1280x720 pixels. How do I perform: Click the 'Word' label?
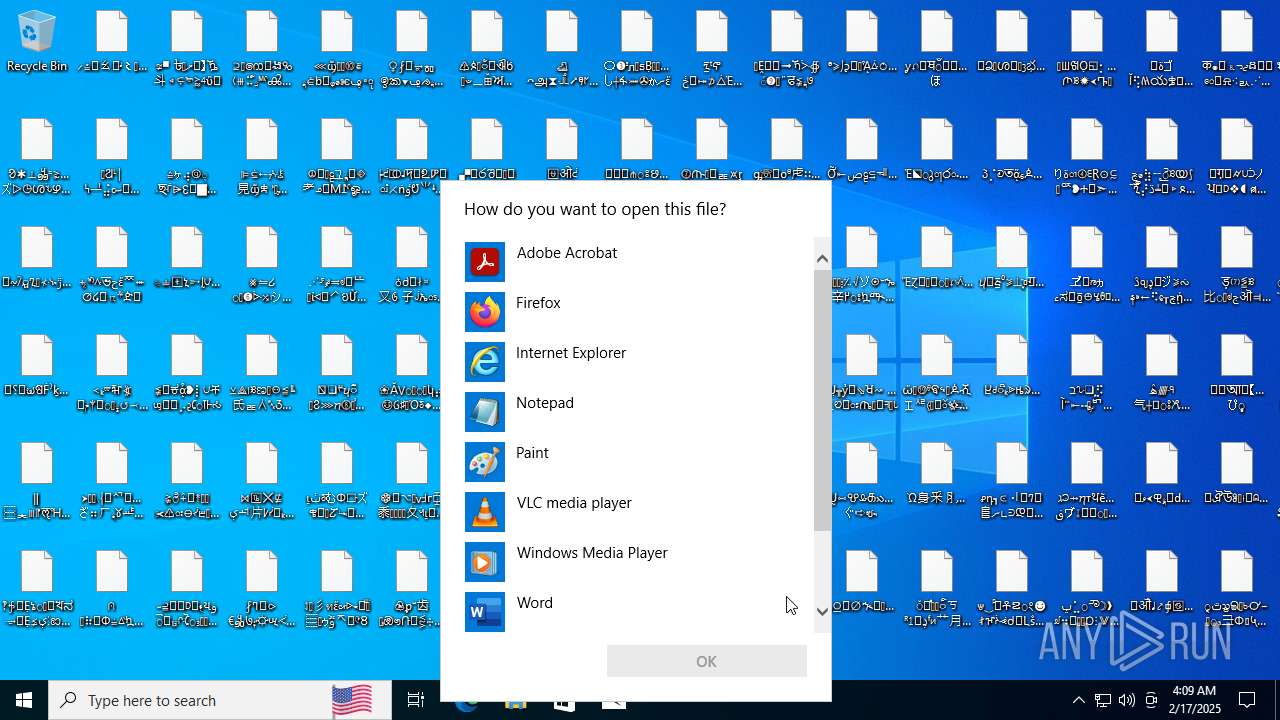(x=535, y=603)
